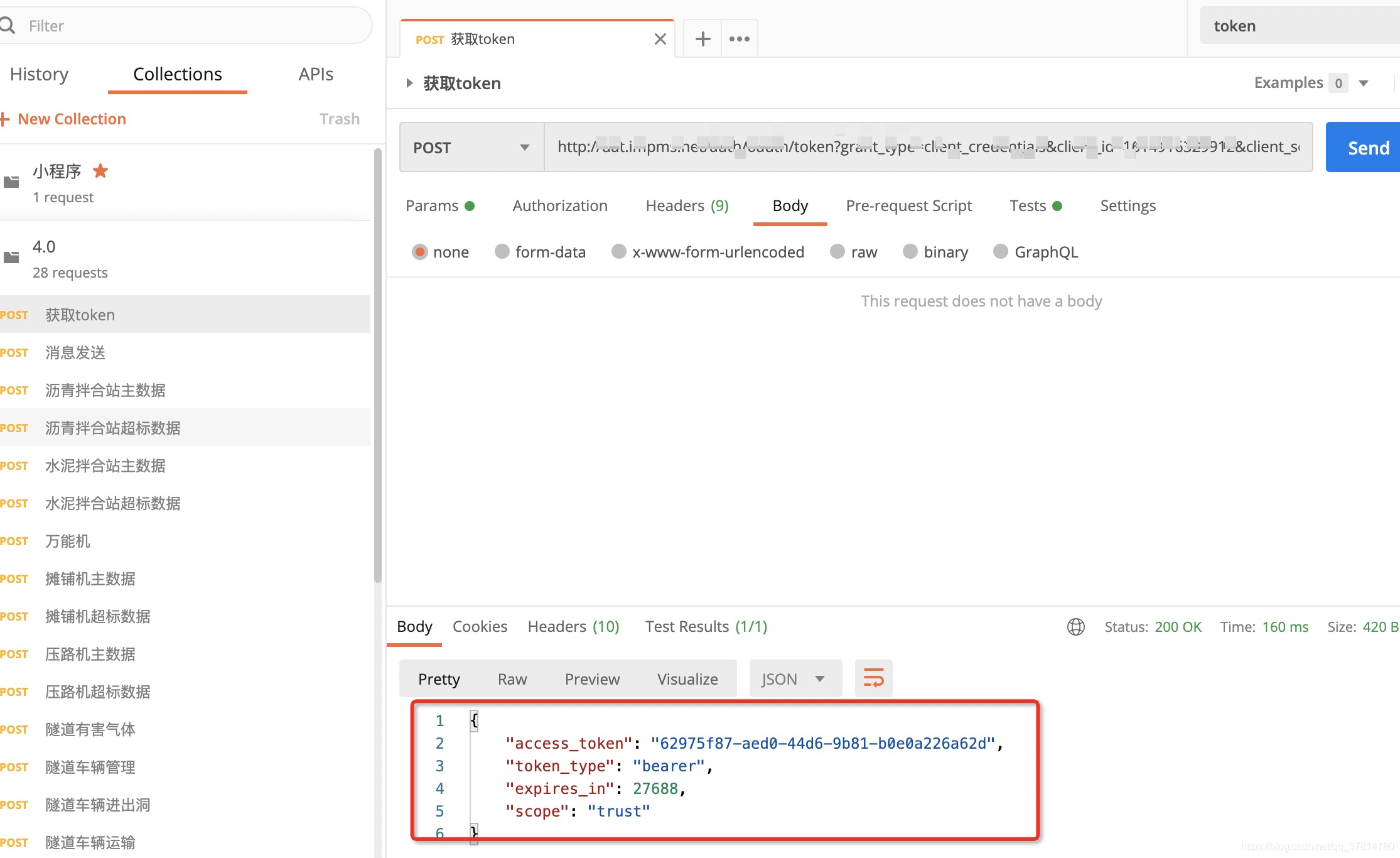Click the Send button

tap(1363, 148)
